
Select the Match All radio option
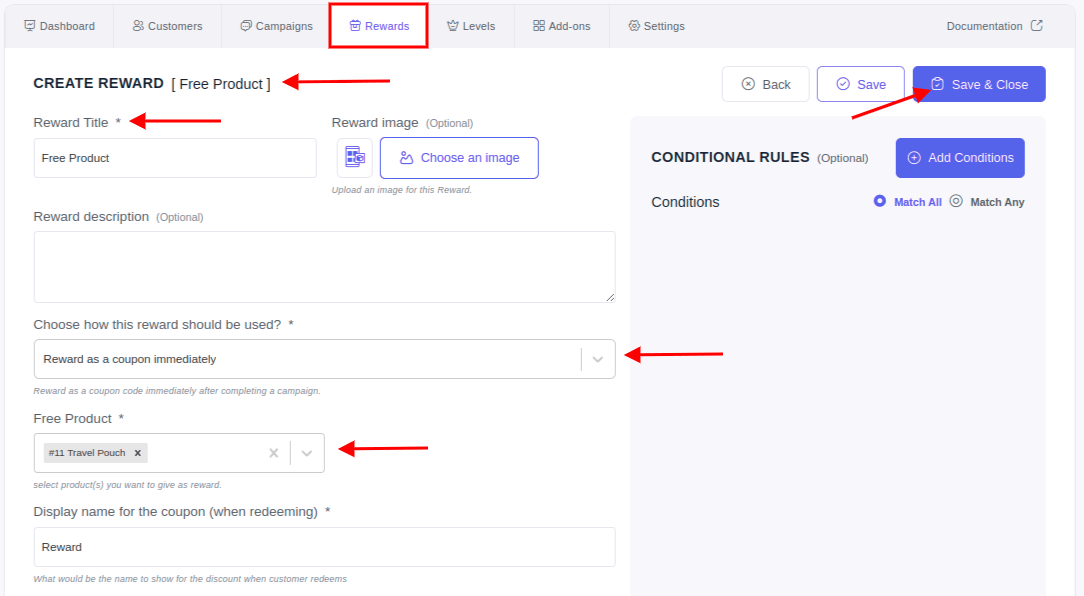point(879,201)
